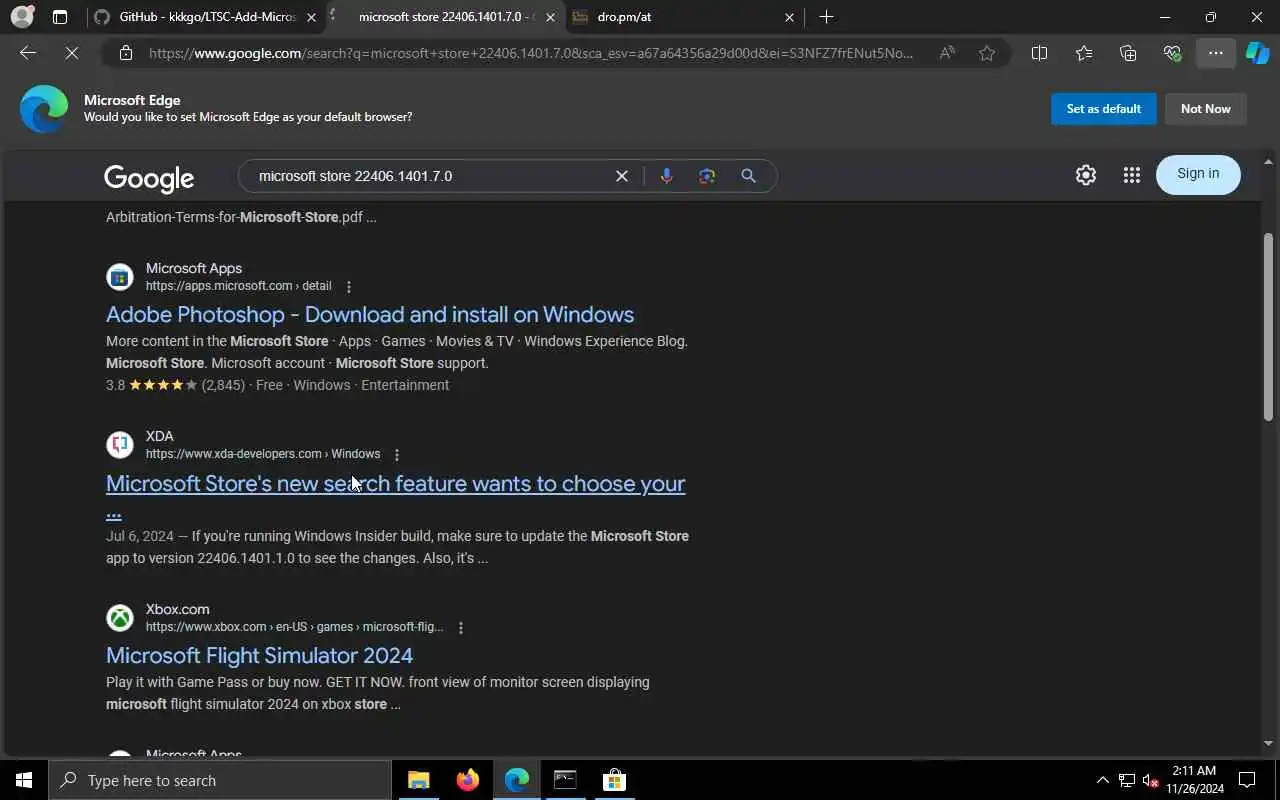This screenshot has width=1280, height=800.
Task: Open a new tab with plus button
Action: click(x=826, y=17)
